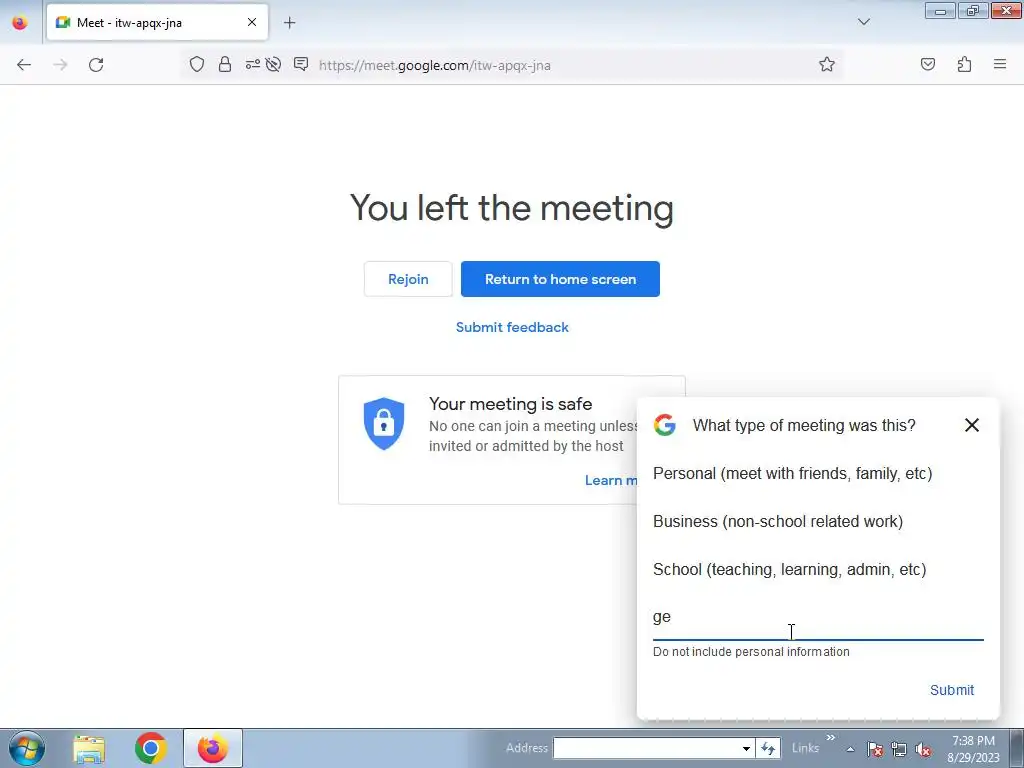Screen dimensions: 1024x768
Task: Click the Firefox View icon left of the tabs
Action: tap(20, 23)
